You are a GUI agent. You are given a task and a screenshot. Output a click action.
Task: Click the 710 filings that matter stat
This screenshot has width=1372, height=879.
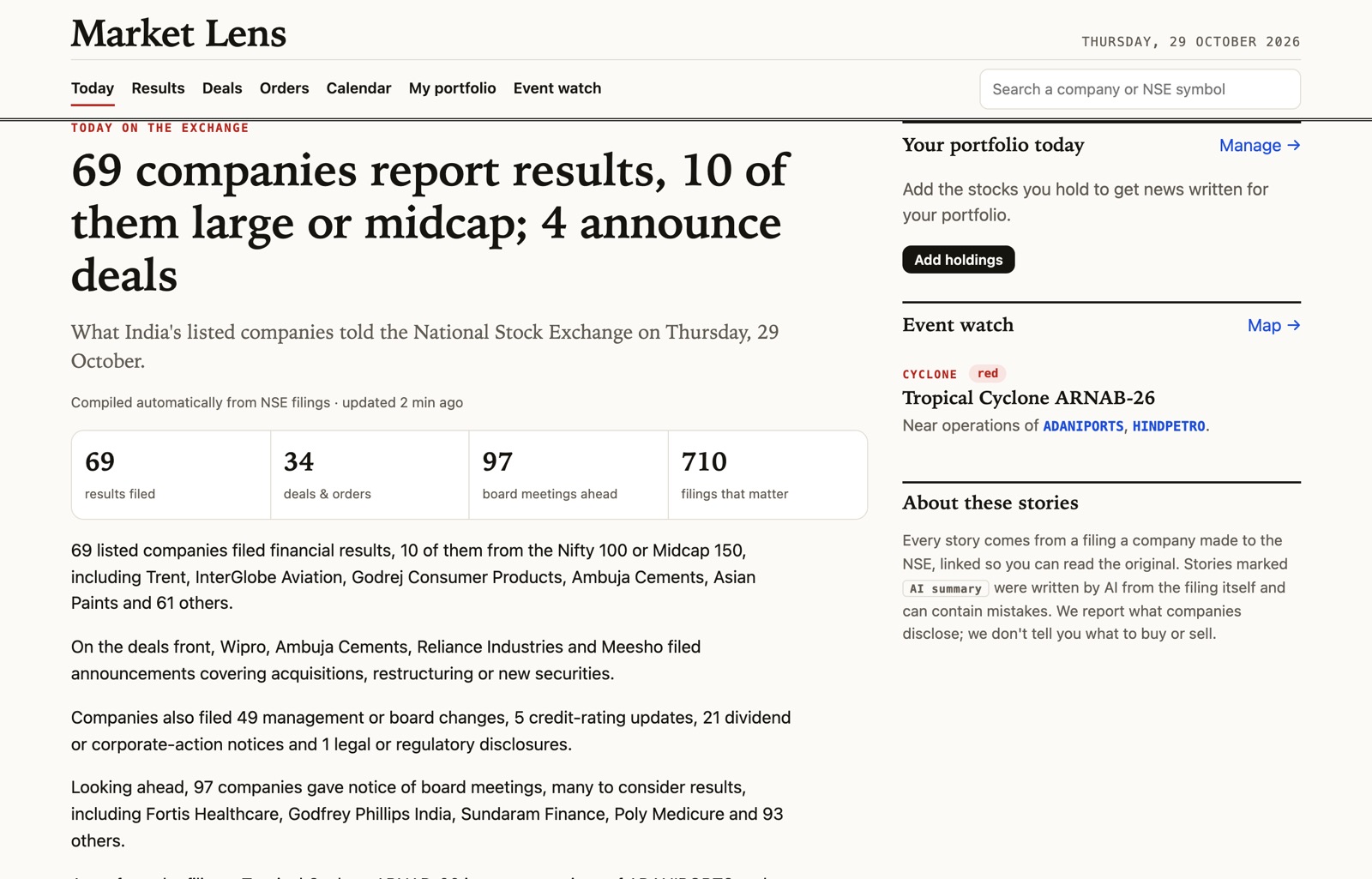(x=767, y=475)
